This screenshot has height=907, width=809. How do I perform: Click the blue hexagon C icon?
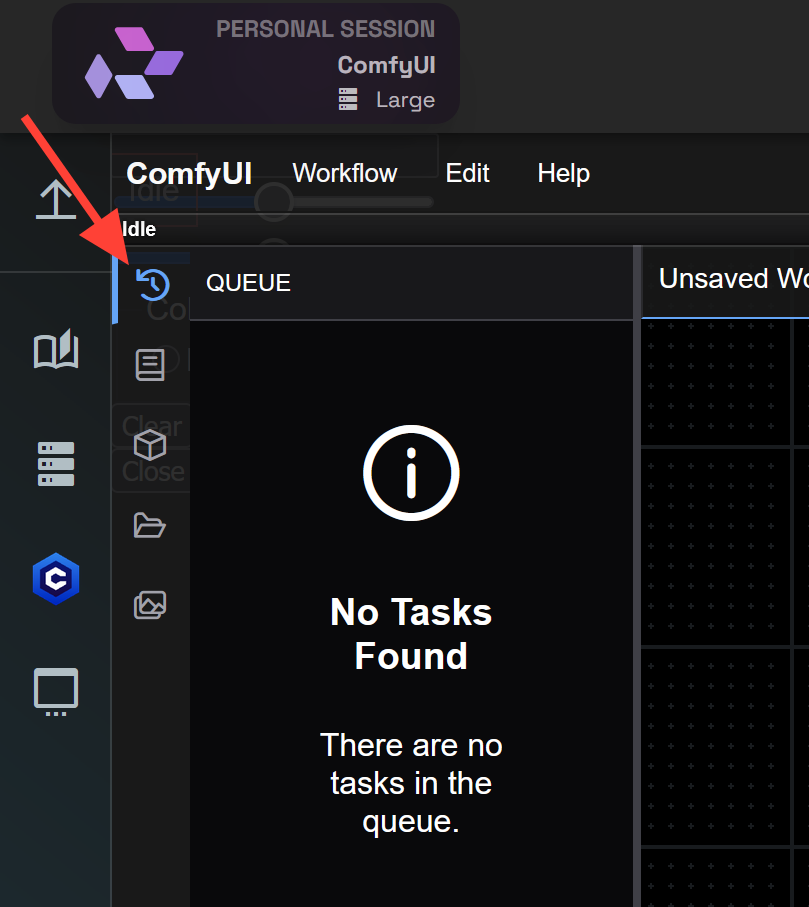point(56,578)
